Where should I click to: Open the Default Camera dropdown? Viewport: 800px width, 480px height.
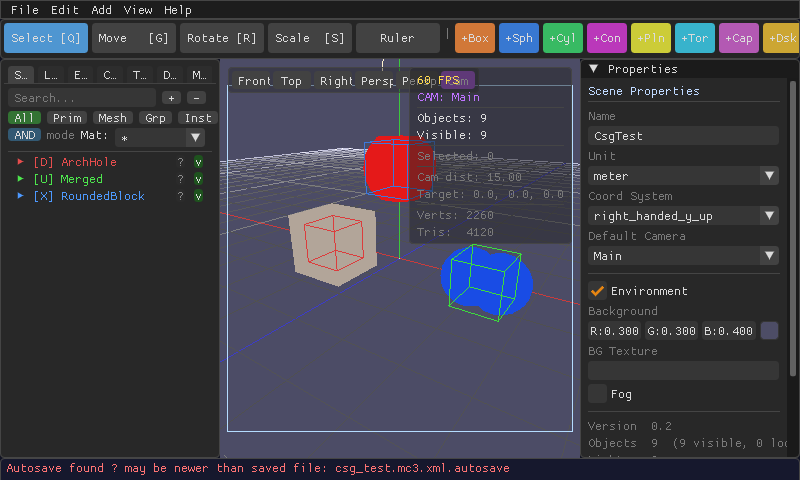(x=683, y=256)
